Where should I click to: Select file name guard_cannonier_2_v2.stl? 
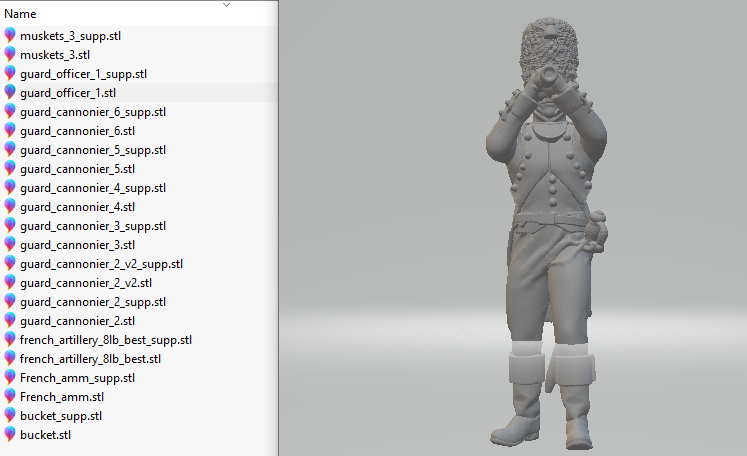pyautogui.click(x=86, y=284)
